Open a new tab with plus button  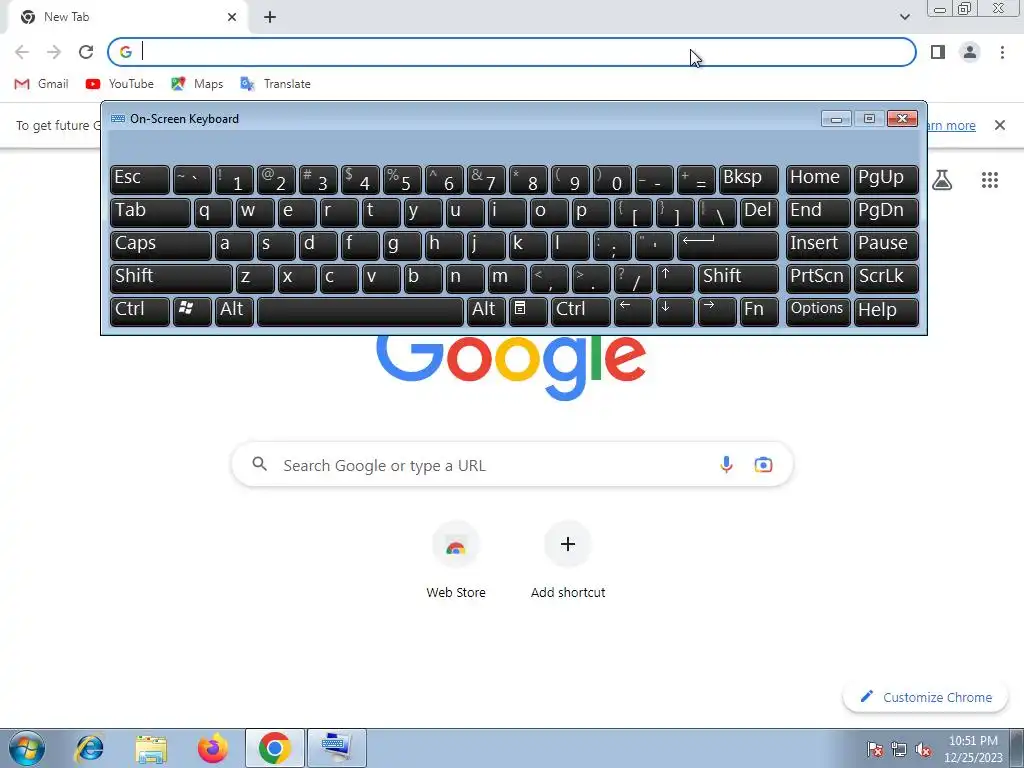[x=270, y=17]
